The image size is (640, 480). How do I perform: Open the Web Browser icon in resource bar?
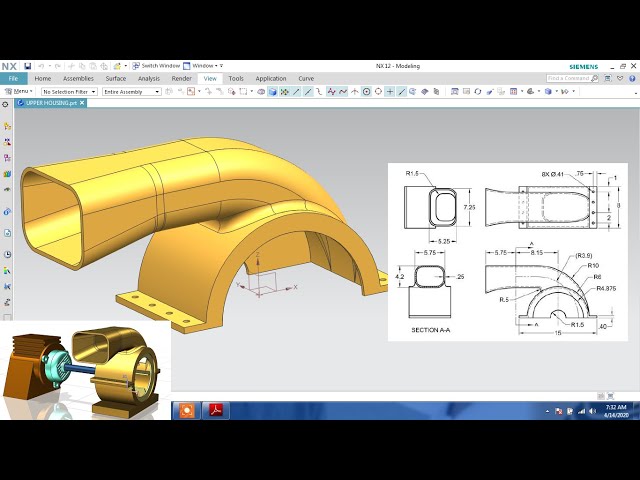pos(7,233)
